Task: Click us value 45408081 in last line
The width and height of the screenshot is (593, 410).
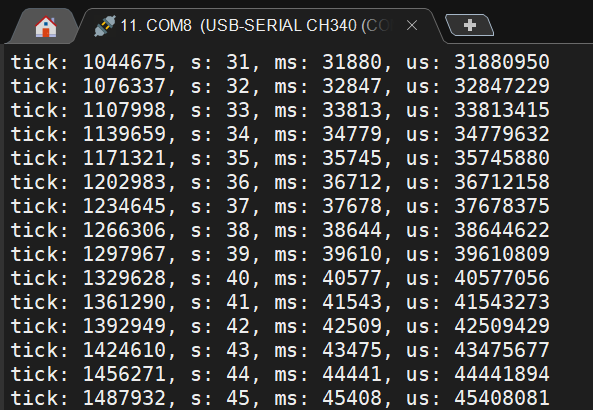Action: pyautogui.click(x=502, y=398)
